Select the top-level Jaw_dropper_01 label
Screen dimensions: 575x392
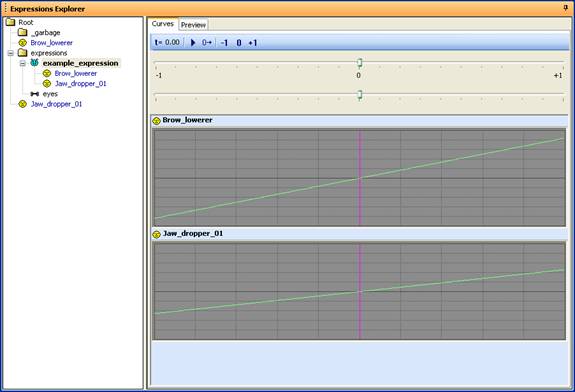tap(56, 104)
